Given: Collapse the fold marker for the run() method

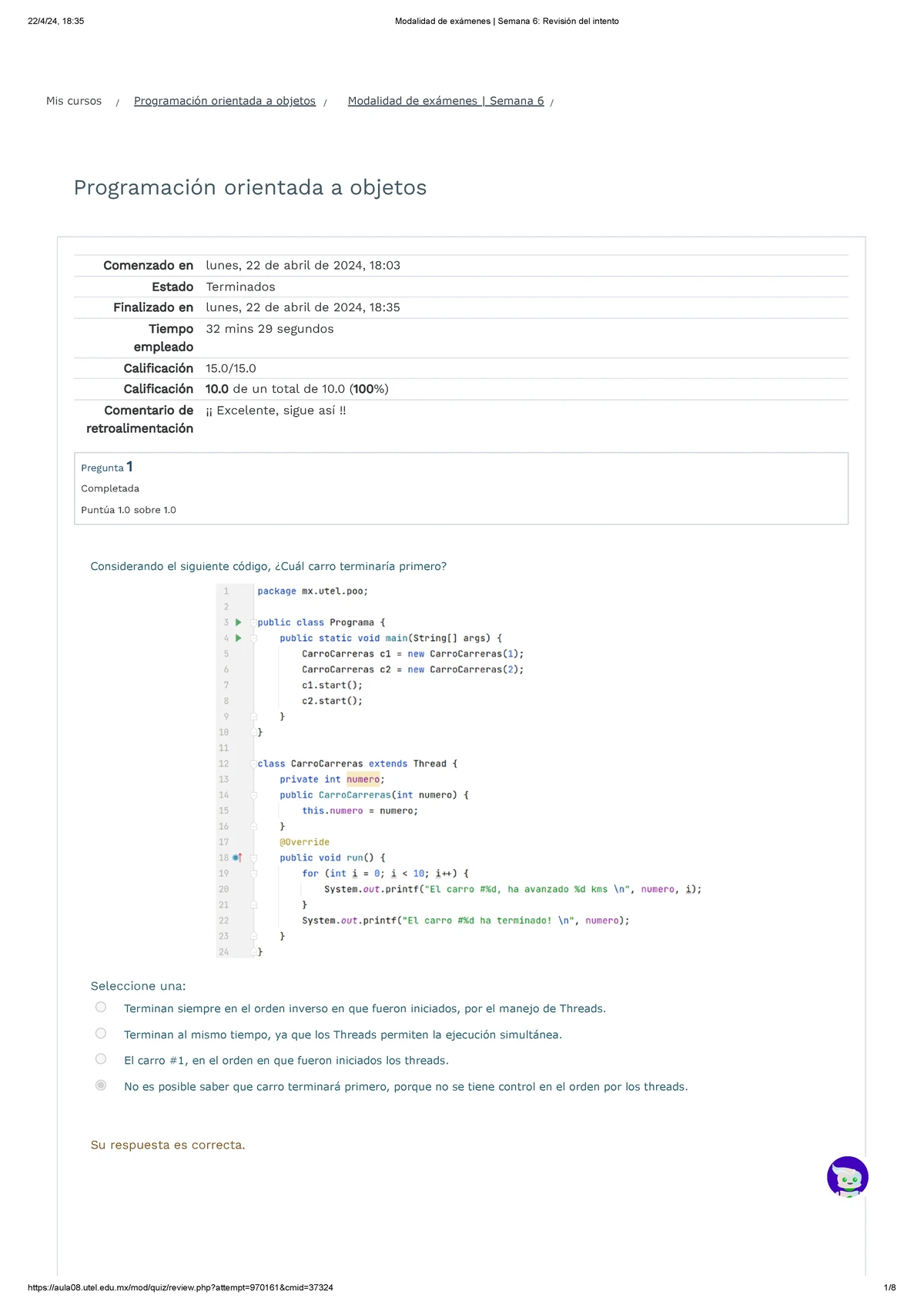Looking at the screenshot, I should point(253,858).
